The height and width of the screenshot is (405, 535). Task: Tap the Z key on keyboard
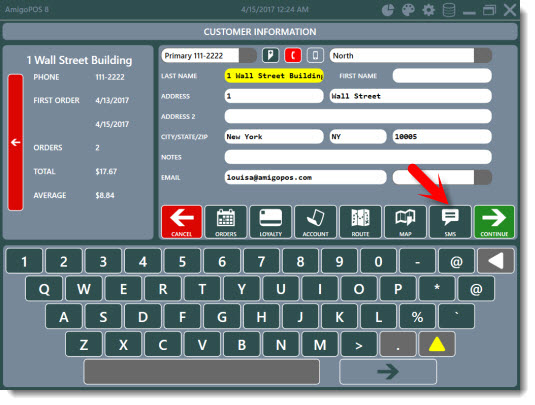[x=84, y=345]
